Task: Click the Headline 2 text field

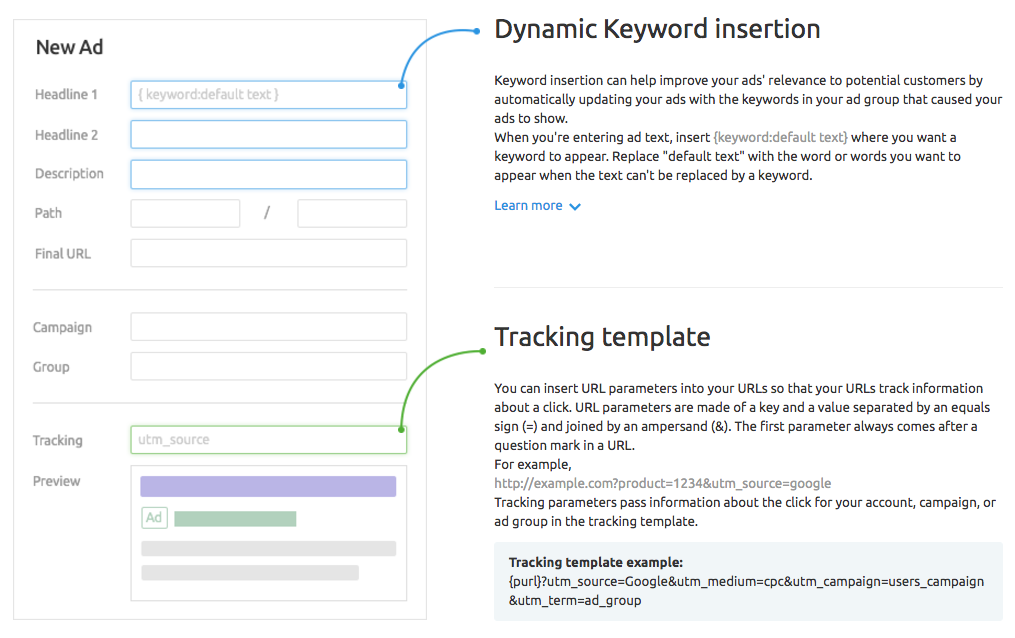Action: [x=268, y=135]
